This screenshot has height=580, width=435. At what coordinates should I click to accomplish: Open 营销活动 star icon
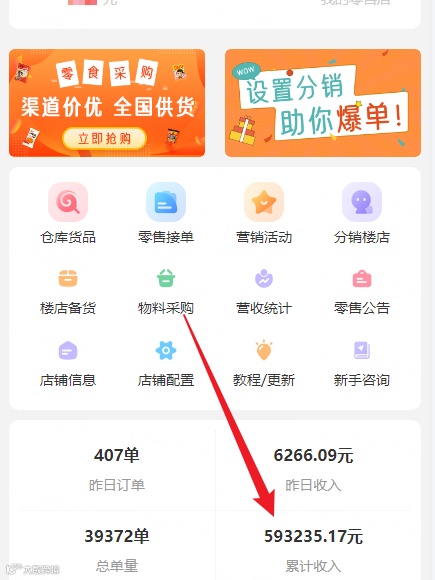coord(264,202)
